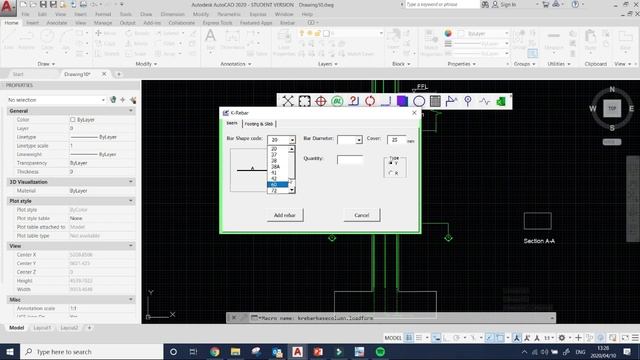Screen dimensions: 640x360
Task: Collapse the Plot style section
Action: point(131,201)
